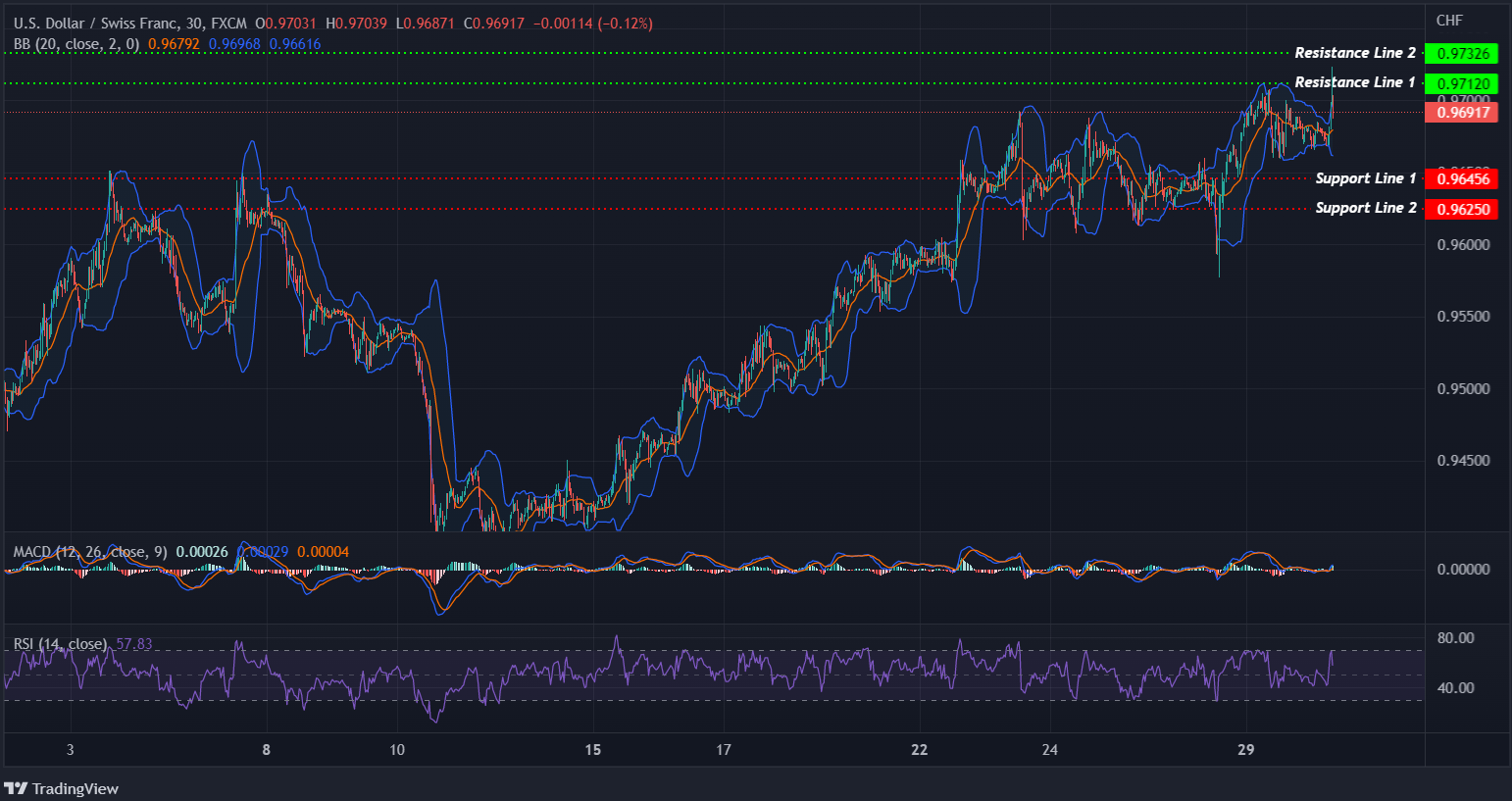Click the RSI value 57.83
Screen dimensions: 1512x801
pyautogui.click(x=132, y=644)
